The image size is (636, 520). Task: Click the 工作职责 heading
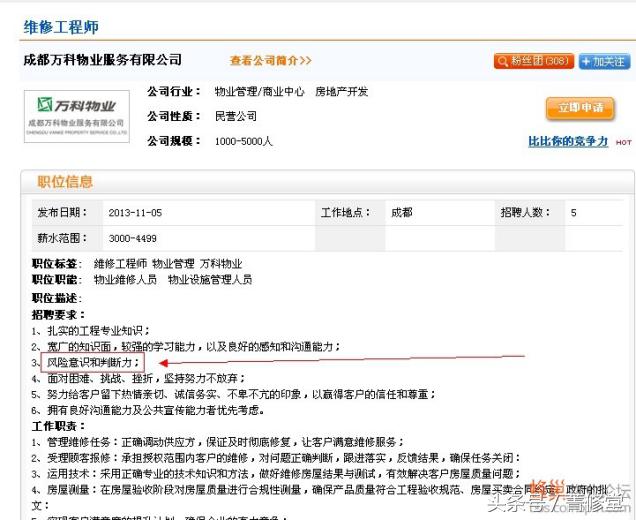pos(59,426)
